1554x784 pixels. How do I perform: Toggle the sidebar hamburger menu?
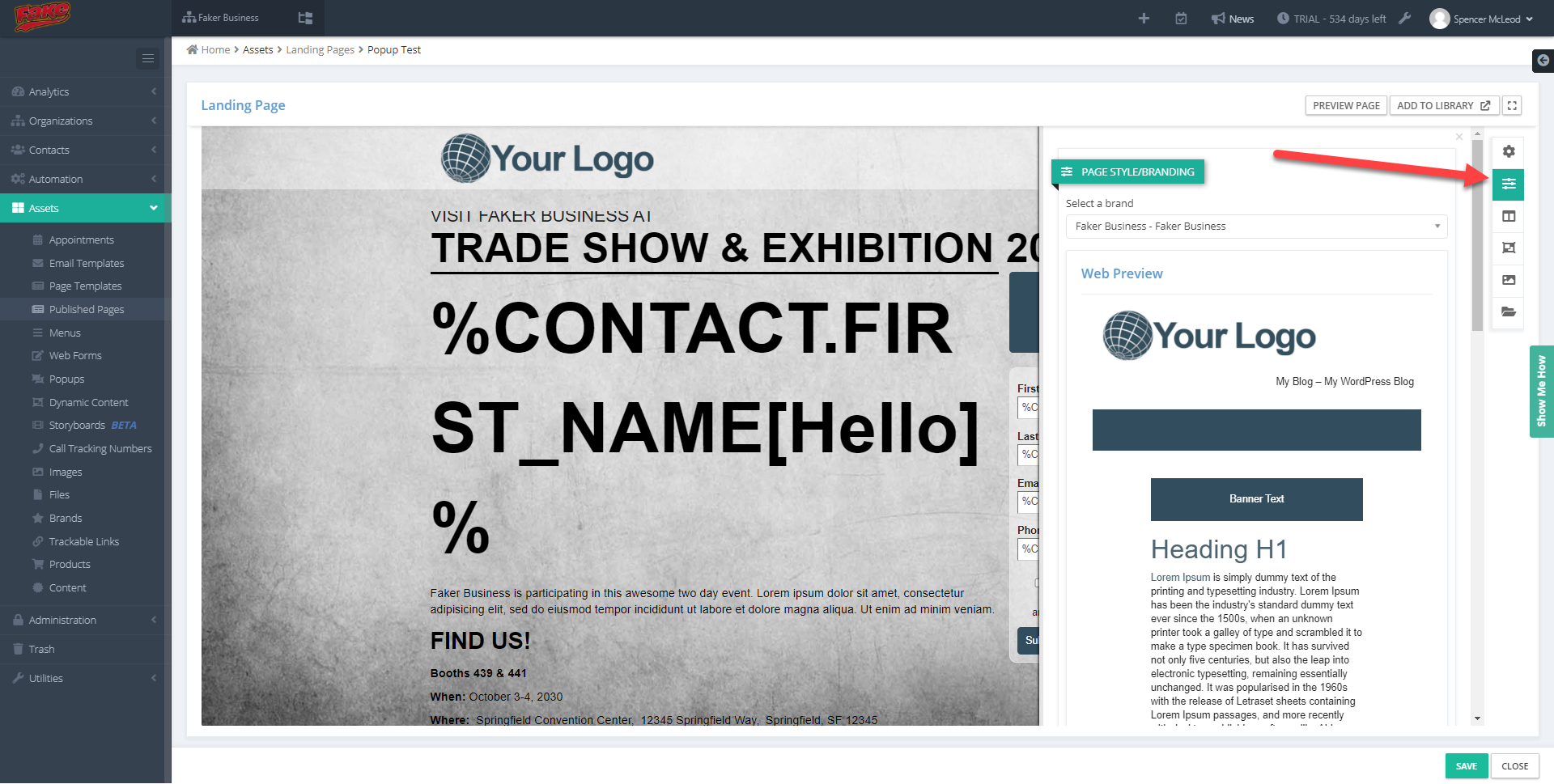pyautogui.click(x=148, y=58)
